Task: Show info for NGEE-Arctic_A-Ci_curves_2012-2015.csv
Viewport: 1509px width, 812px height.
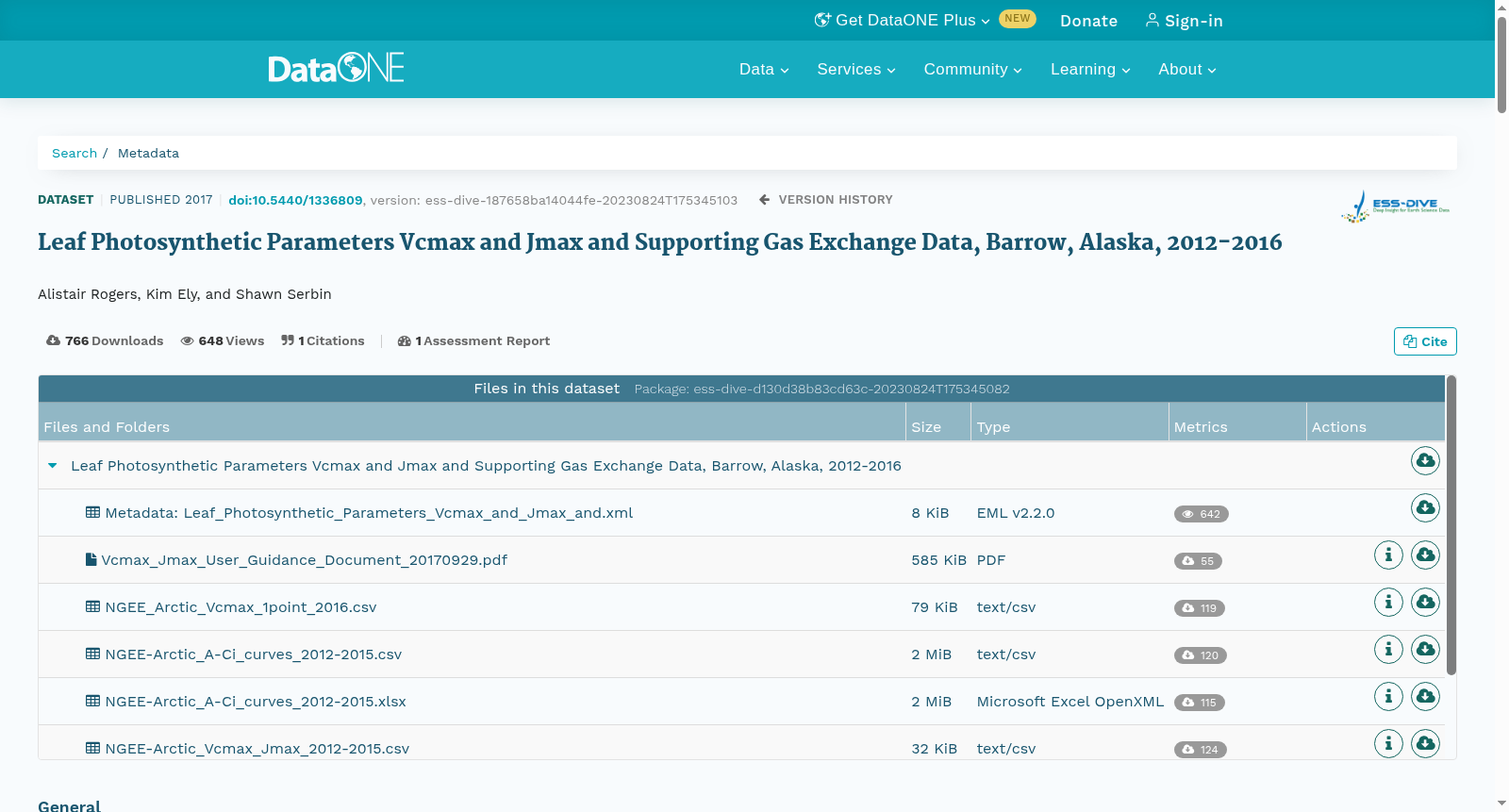Action: pyautogui.click(x=1388, y=649)
